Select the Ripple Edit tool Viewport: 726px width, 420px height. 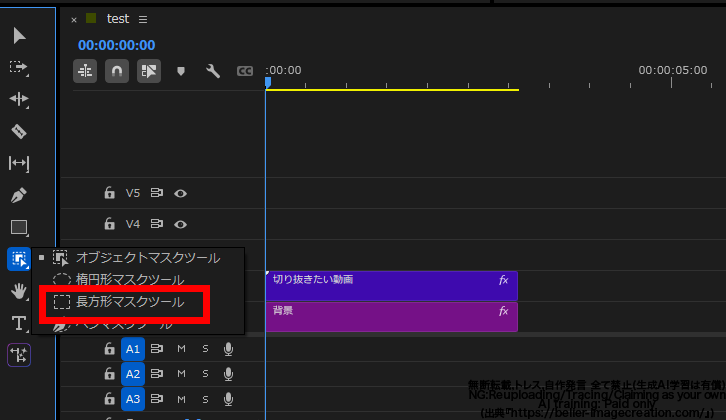point(19,99)
